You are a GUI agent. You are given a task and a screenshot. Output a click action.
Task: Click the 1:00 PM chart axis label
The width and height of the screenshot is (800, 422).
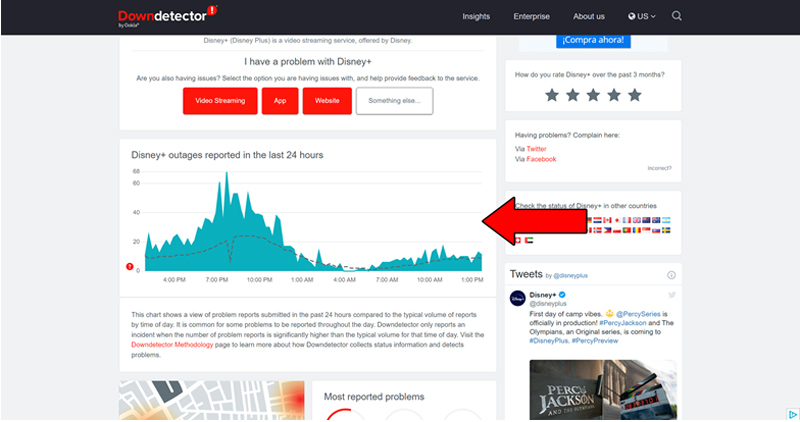point(472,280)
